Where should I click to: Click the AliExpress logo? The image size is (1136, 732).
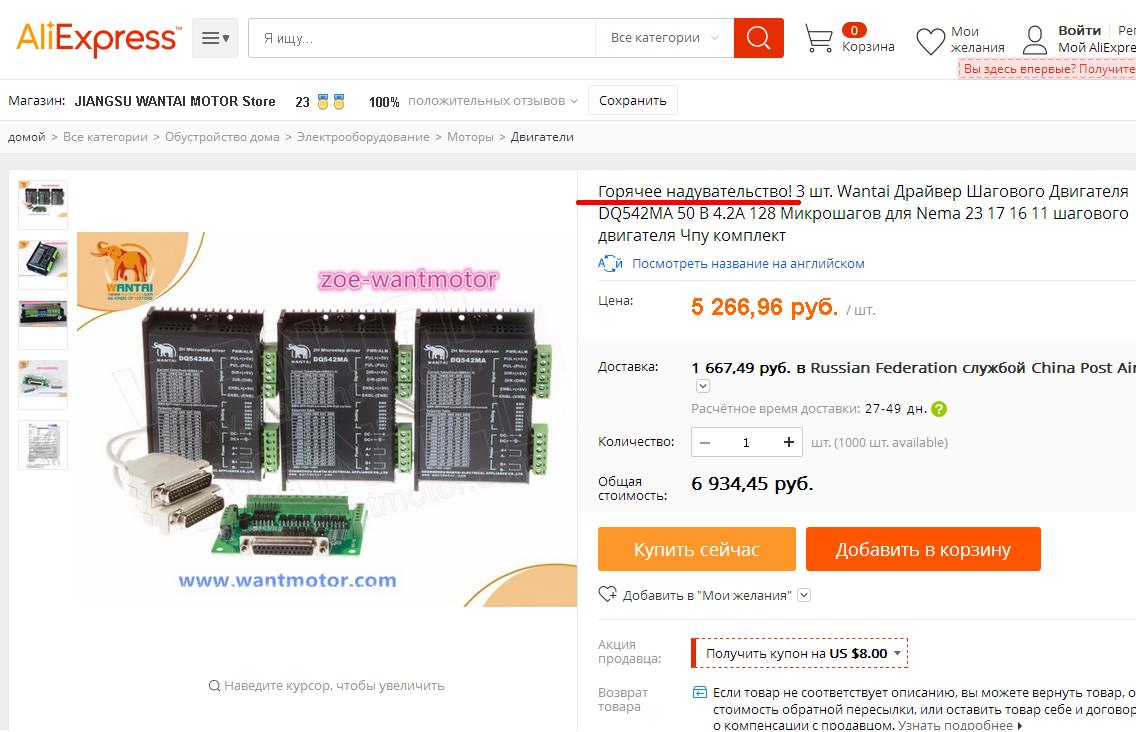click(96, 38)
